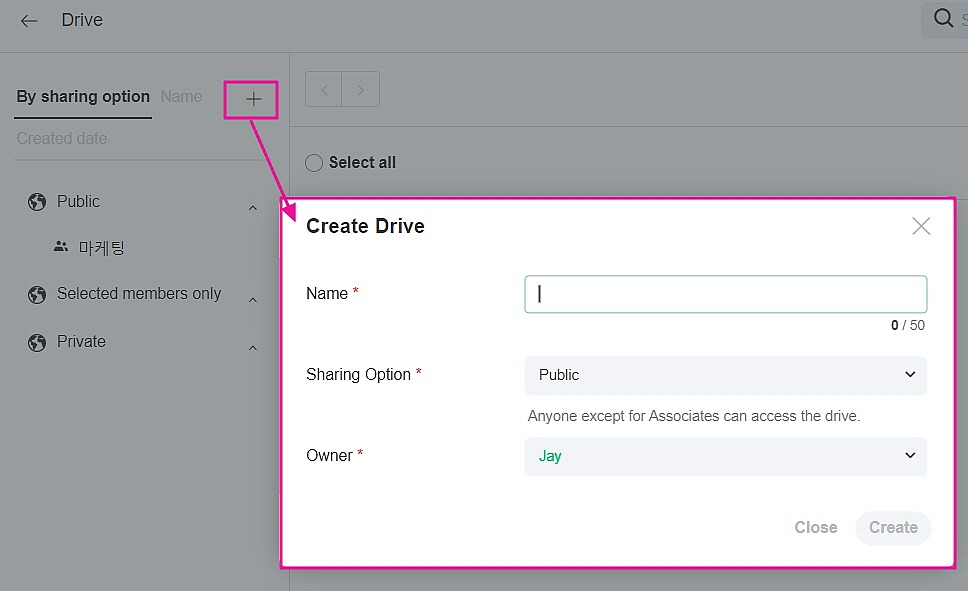Switch to By sharing option tab
This screenshot has height=591, width=968.
pos(83,97)
